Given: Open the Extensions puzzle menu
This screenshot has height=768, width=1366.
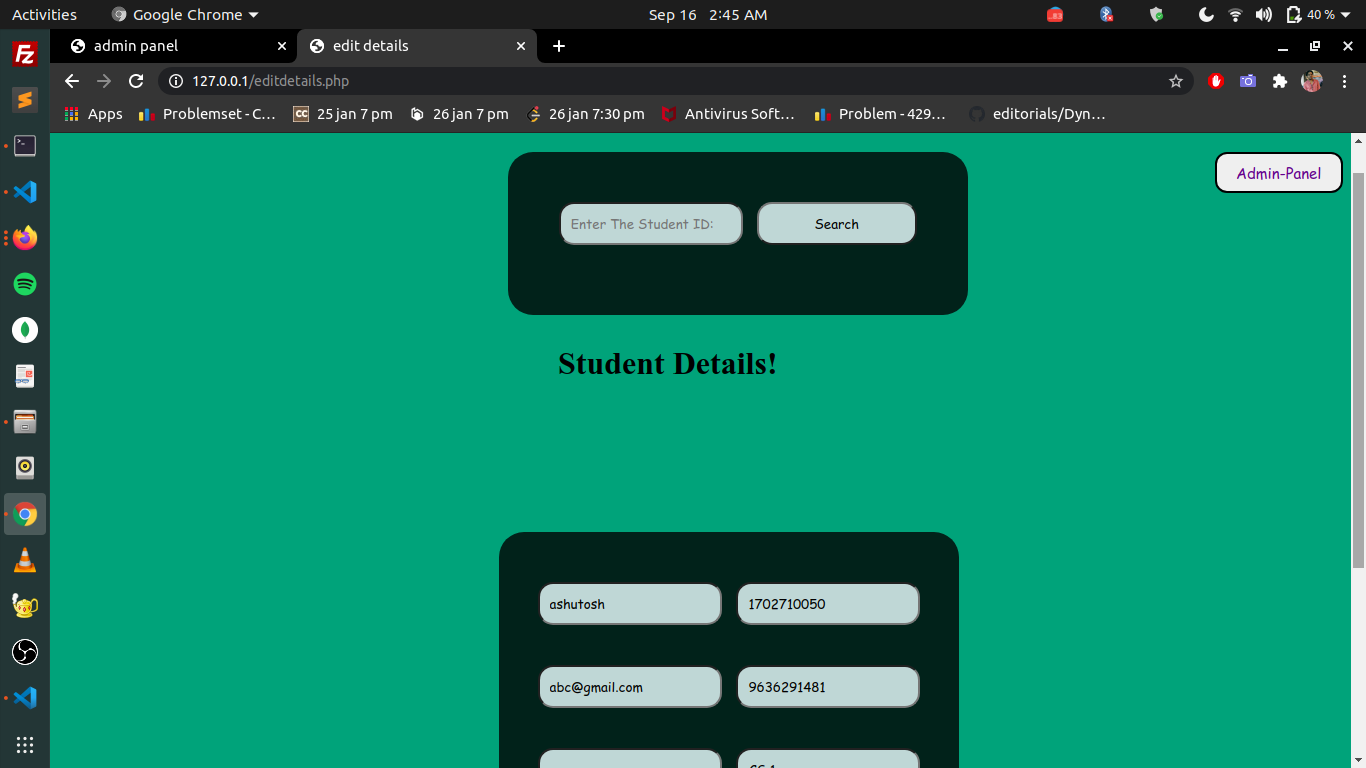Looking at the screenshot, I should pyautogui.click(x=1280, y=81).
